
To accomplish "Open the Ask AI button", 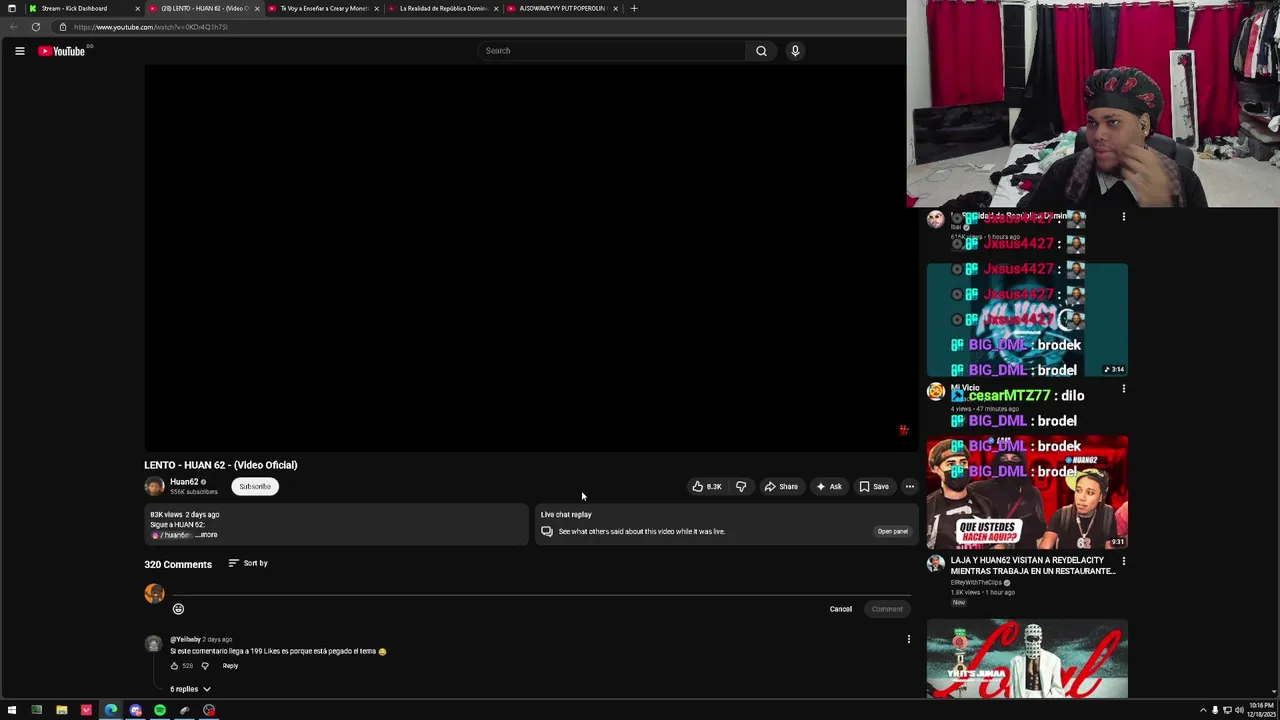I will (829, 487).
